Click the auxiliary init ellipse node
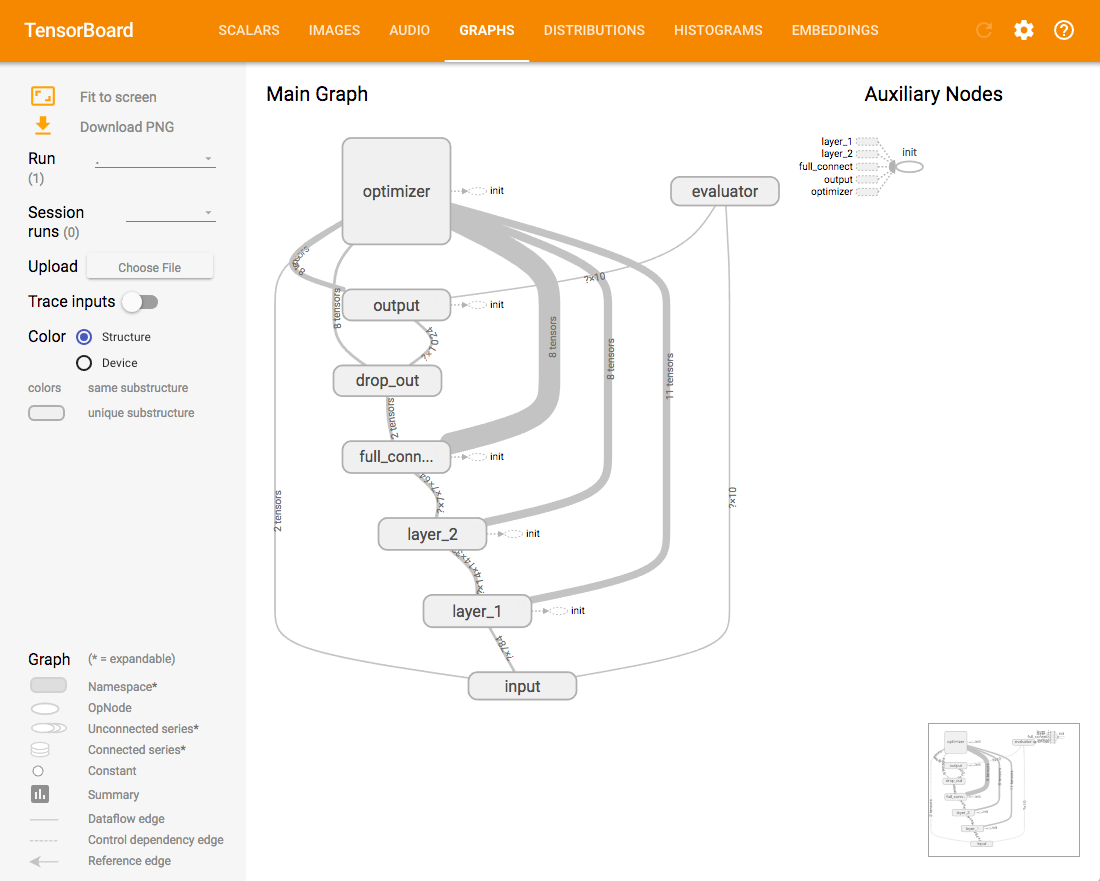The image size is (1100, 881). pyautogui.click(x=910, y=167)
